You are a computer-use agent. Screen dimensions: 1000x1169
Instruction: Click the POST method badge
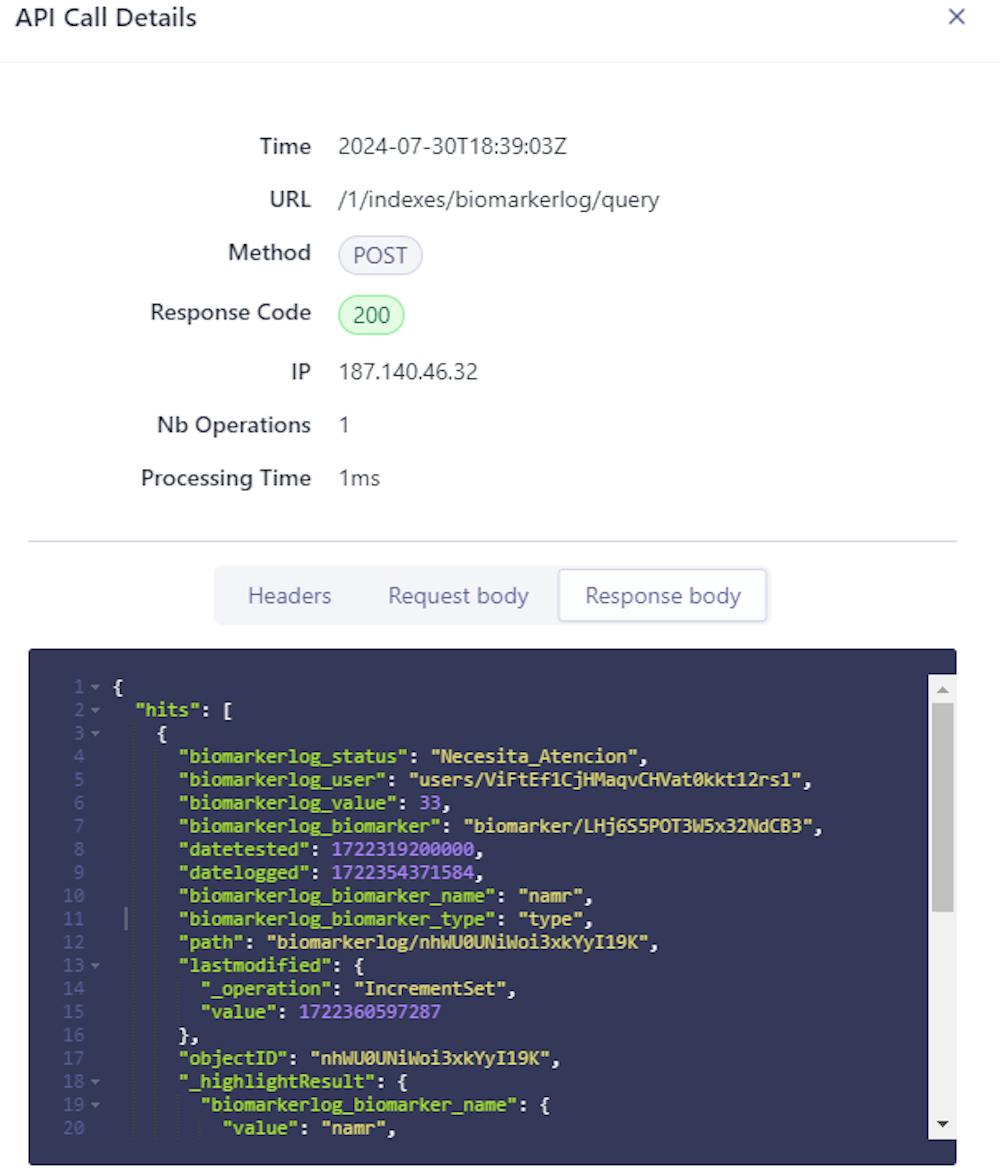point(380,255)
